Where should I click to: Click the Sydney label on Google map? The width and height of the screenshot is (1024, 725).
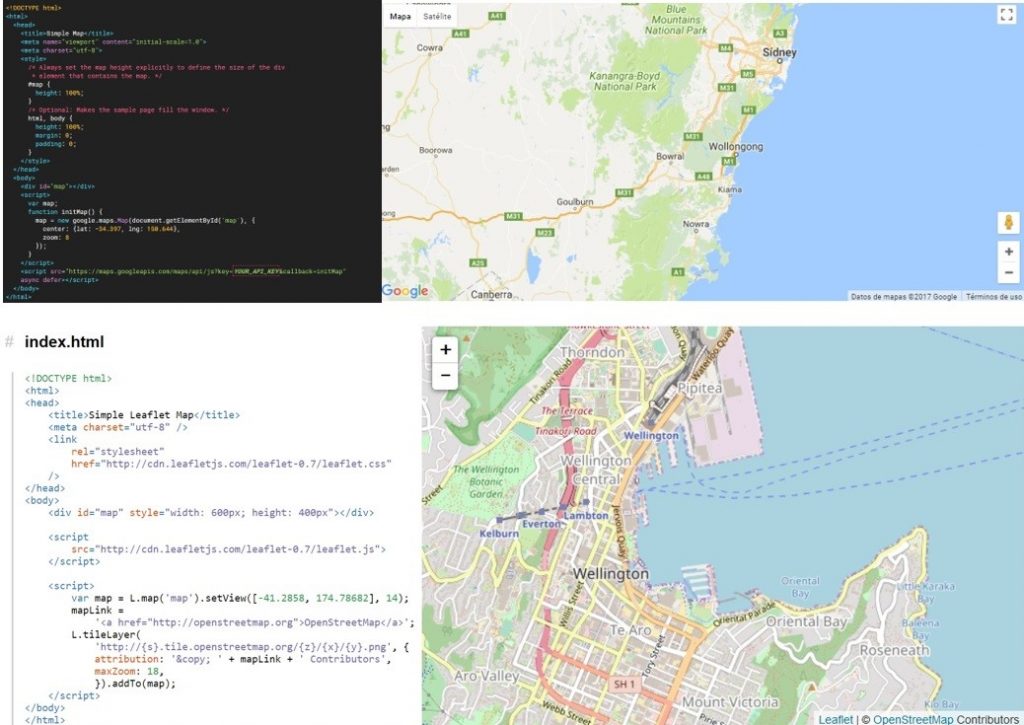click(x=778, y=51)
